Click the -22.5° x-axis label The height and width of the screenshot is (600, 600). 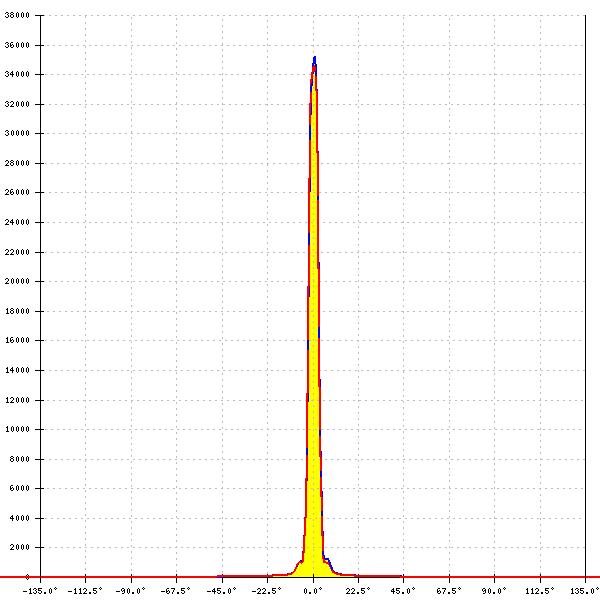pyautogui.click(x=267, y=591)
